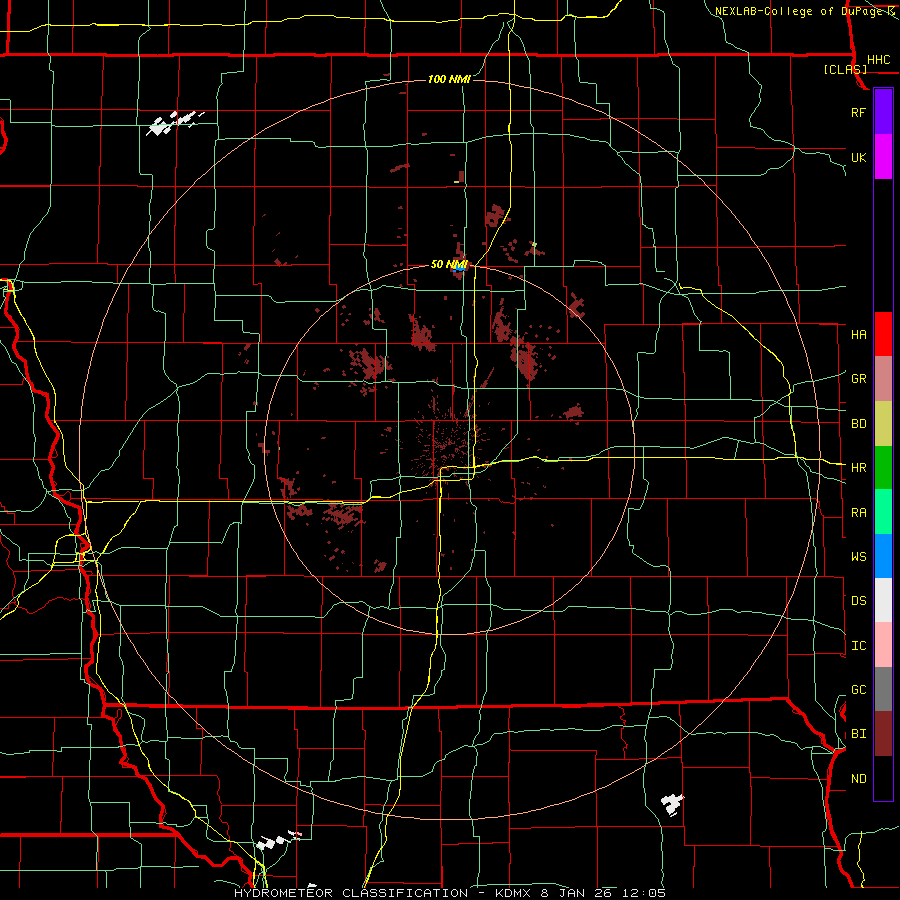The width and height of the screenshot is (900, 900).
Task: Click the HYDROMETEOR CLASSIFICATION caption text
Action: tap(350, 893)
